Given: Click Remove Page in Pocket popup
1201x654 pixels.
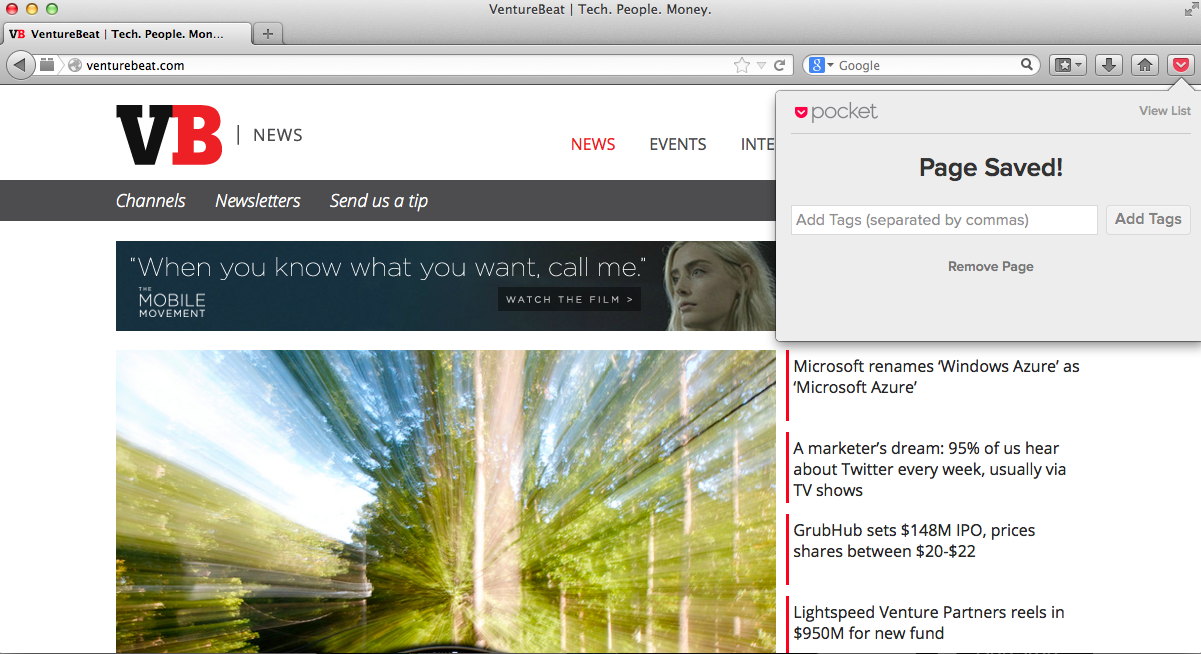Looking at the screenshot, I should point(991,267).
